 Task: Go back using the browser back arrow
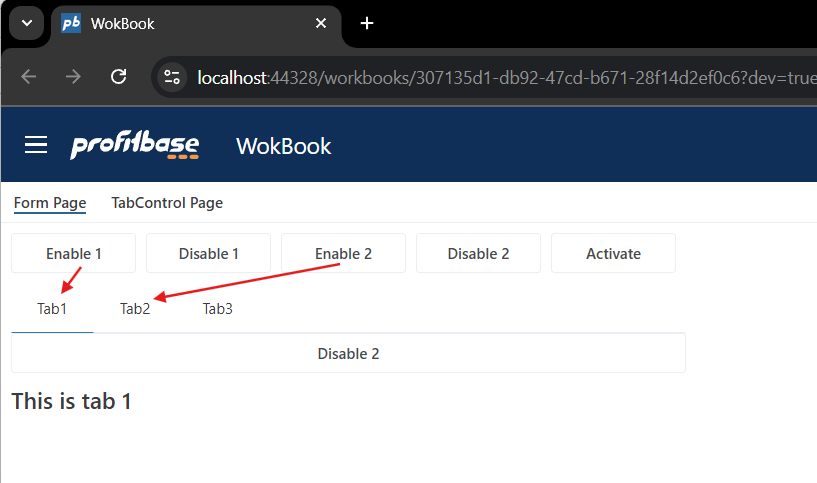click(28, 77)
